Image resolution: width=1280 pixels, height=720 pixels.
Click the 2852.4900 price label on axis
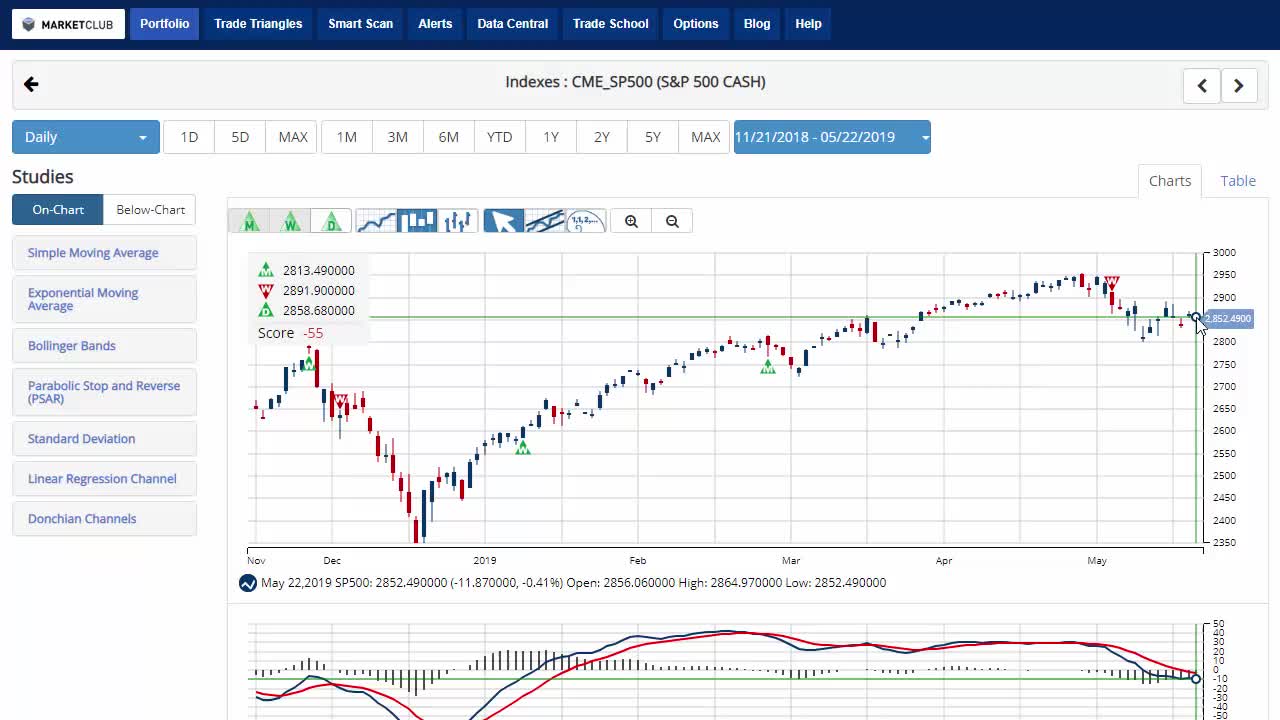coord(1226,319)
